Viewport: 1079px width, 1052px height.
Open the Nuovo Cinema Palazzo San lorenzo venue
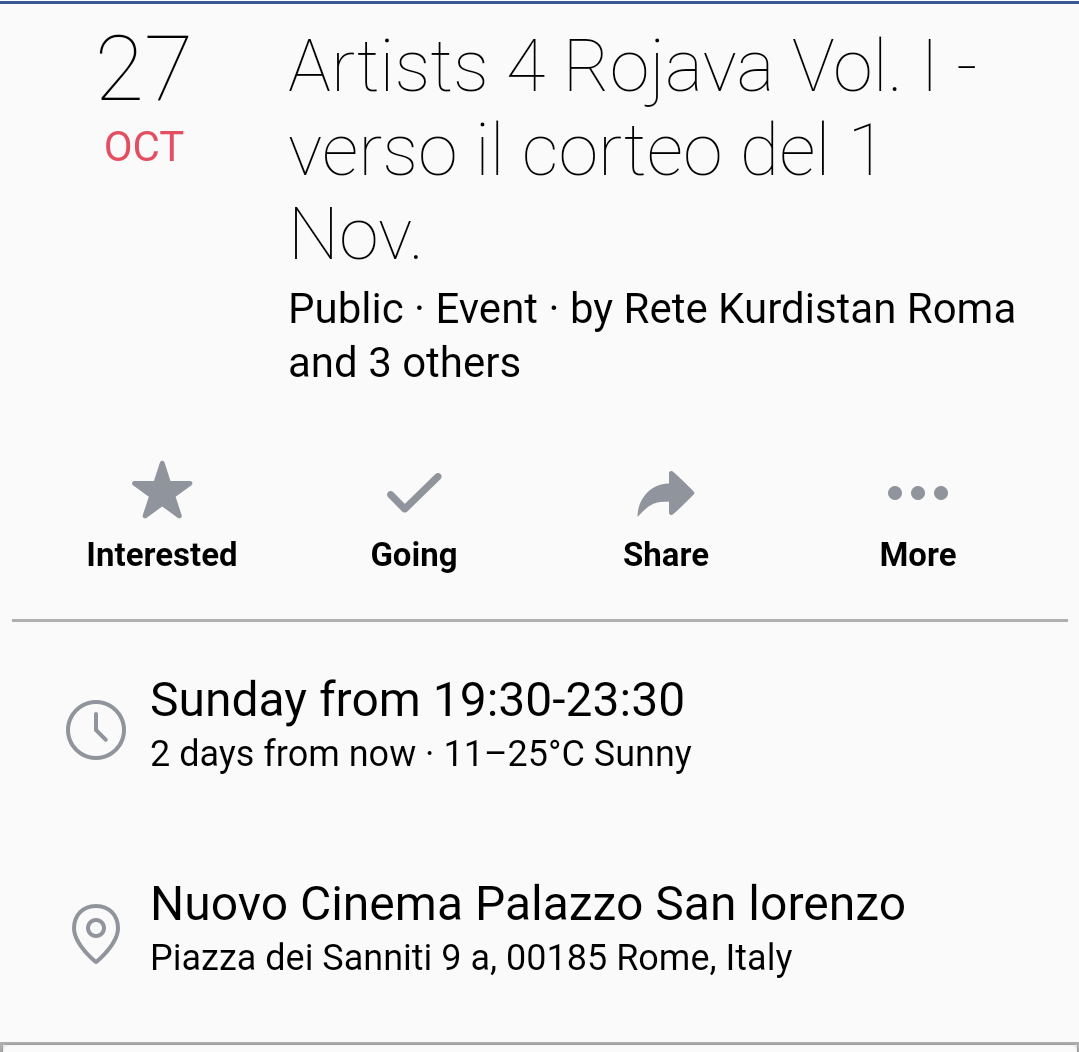point(527,904)
